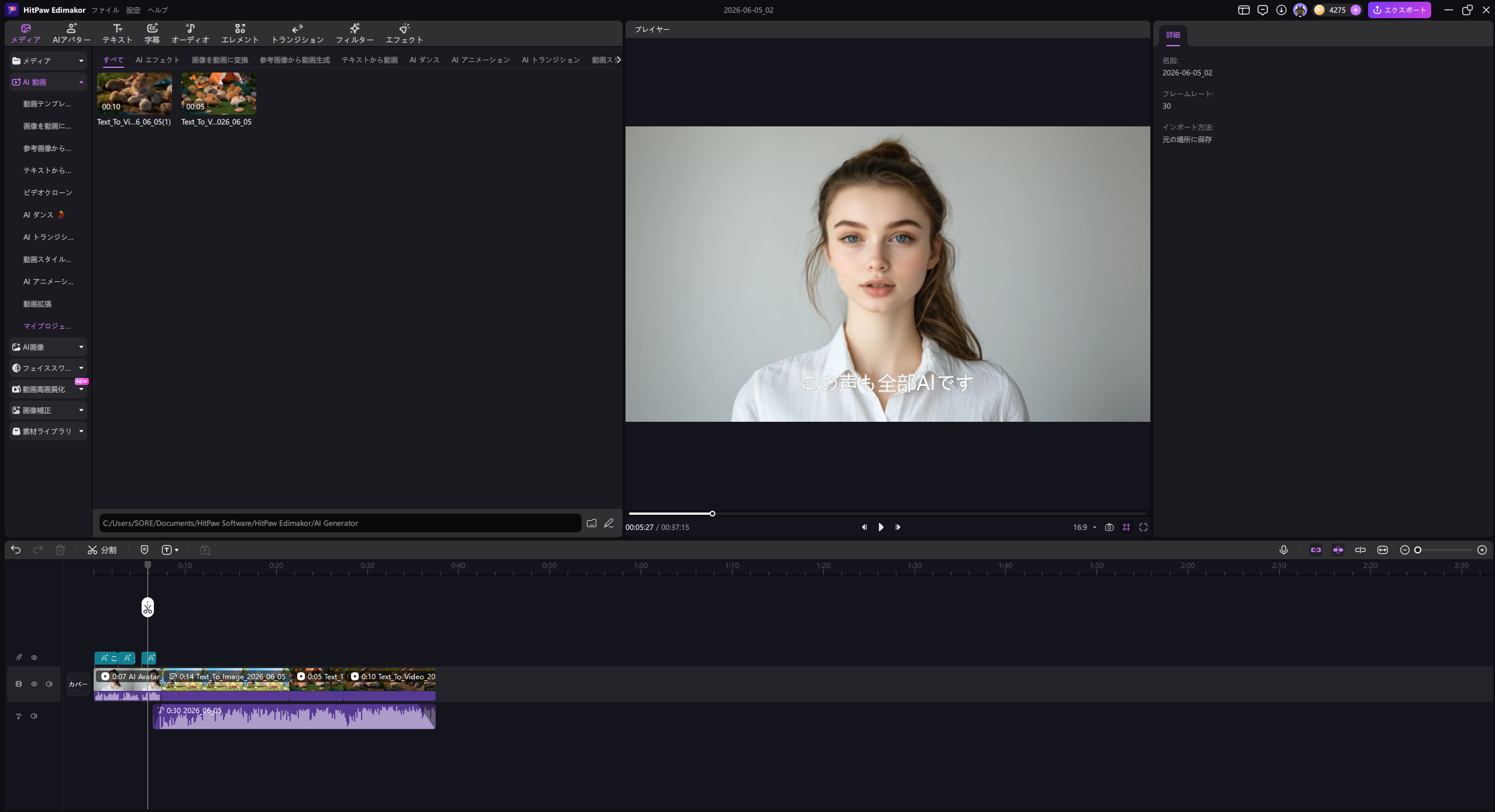Viewport: 1495px width, 812px height.
Task: Zoom out the timeline with minus icon
Action: [x=1404, y=550]
